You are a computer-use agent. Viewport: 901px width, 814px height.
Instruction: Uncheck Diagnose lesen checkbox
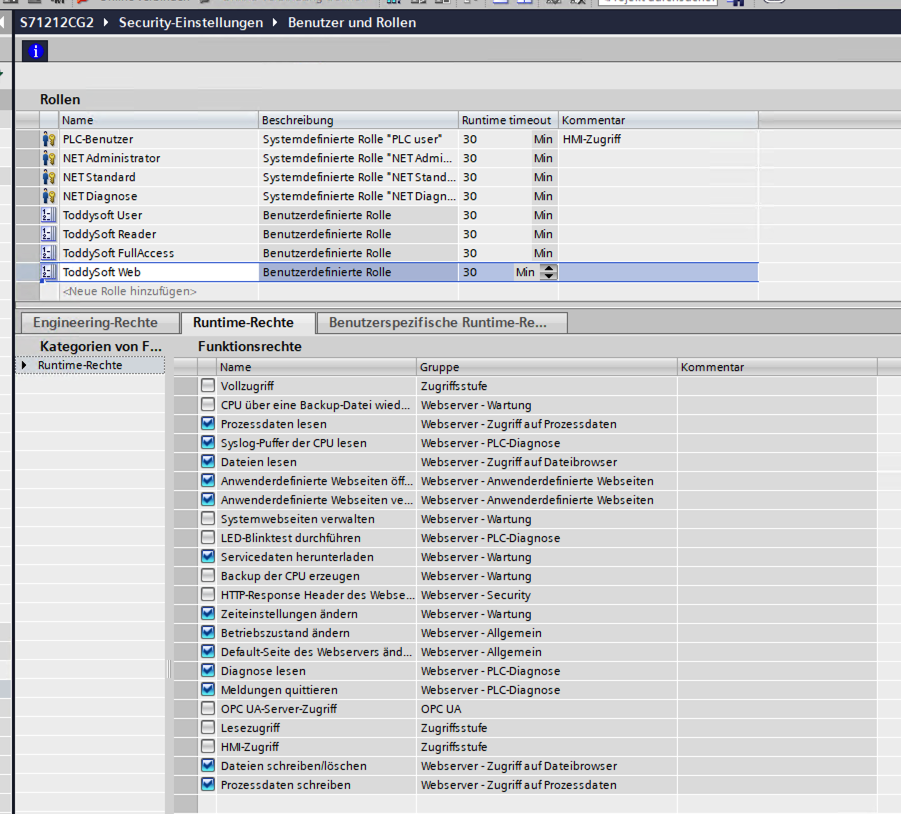click(208, 670)
